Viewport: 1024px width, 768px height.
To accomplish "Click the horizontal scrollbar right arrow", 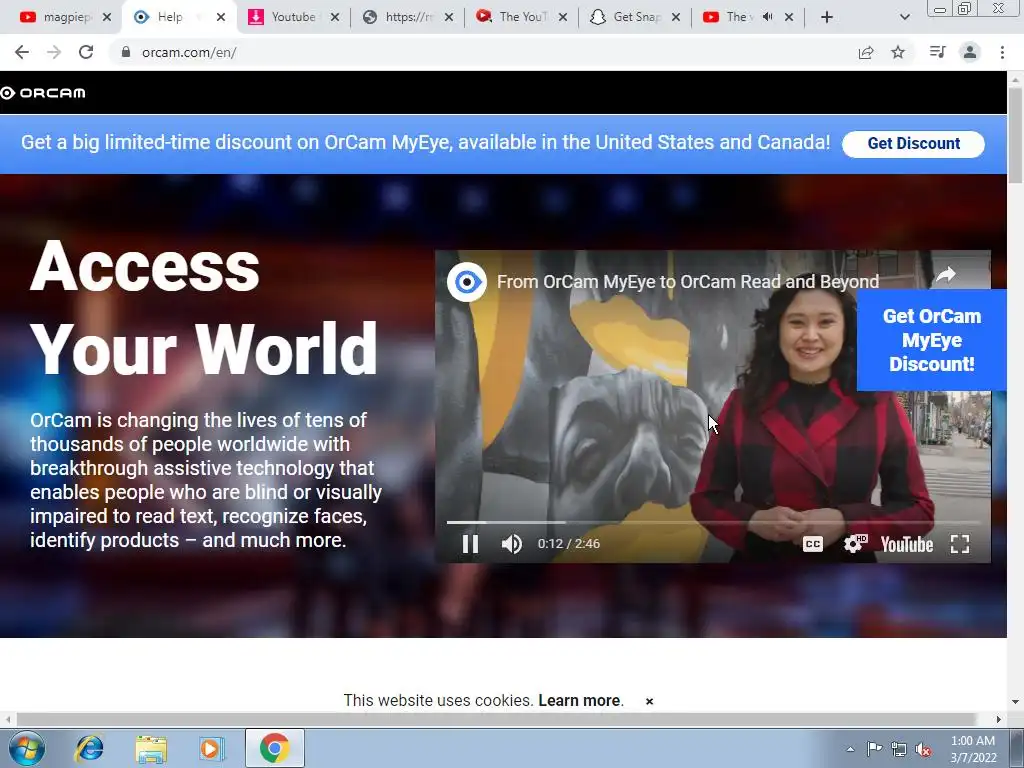I will [999, 720].
